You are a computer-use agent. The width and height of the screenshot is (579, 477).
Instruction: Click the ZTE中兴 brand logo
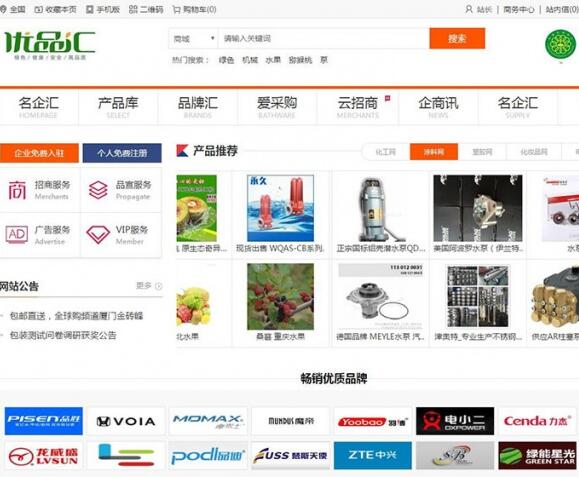(x=373, y=456)
